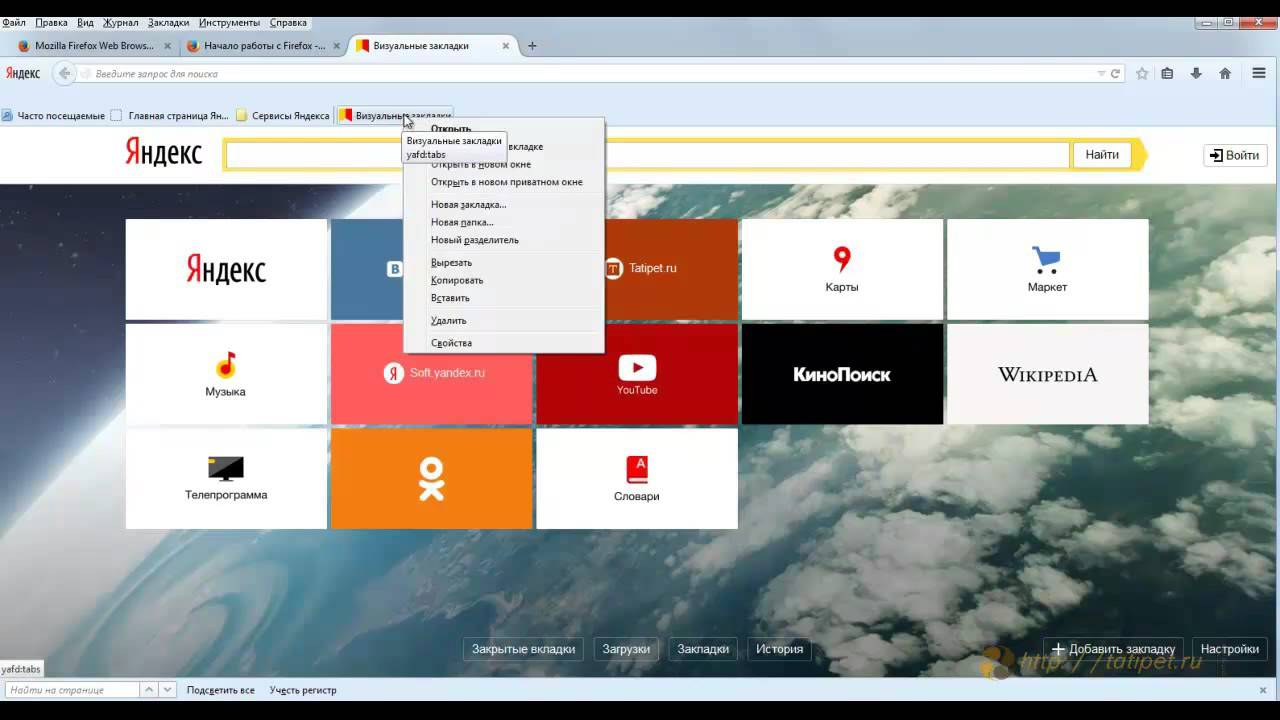This screenshot has width=1280, height=720.
Task: Open the Карты tile
Action: (x=842, y=269)
